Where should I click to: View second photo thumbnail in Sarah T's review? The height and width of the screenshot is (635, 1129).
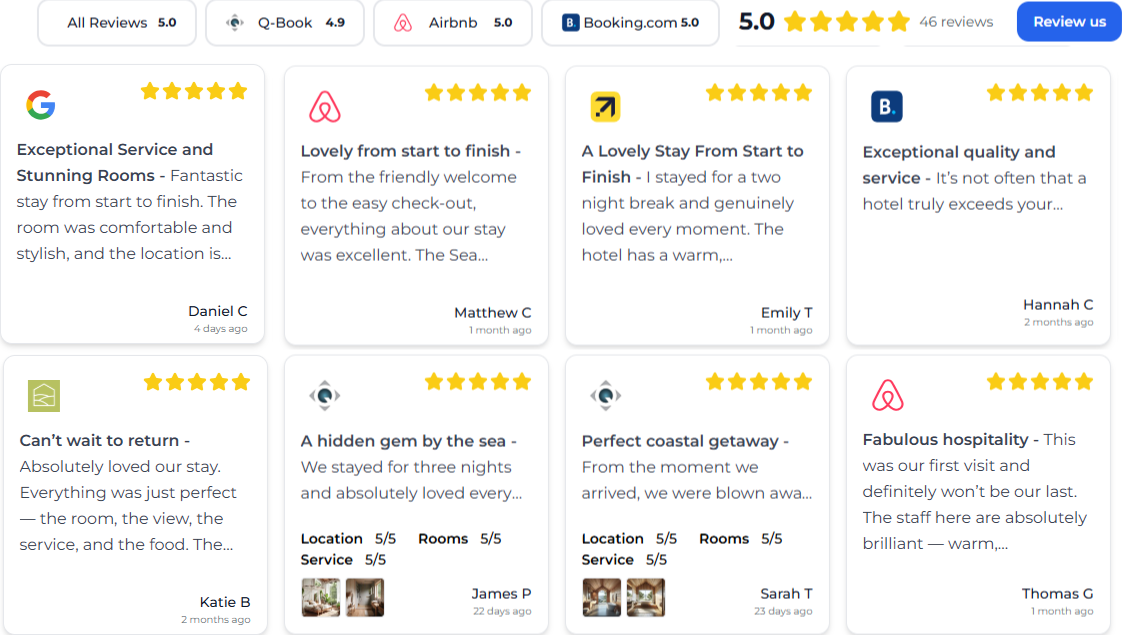[x=646, y=597]
